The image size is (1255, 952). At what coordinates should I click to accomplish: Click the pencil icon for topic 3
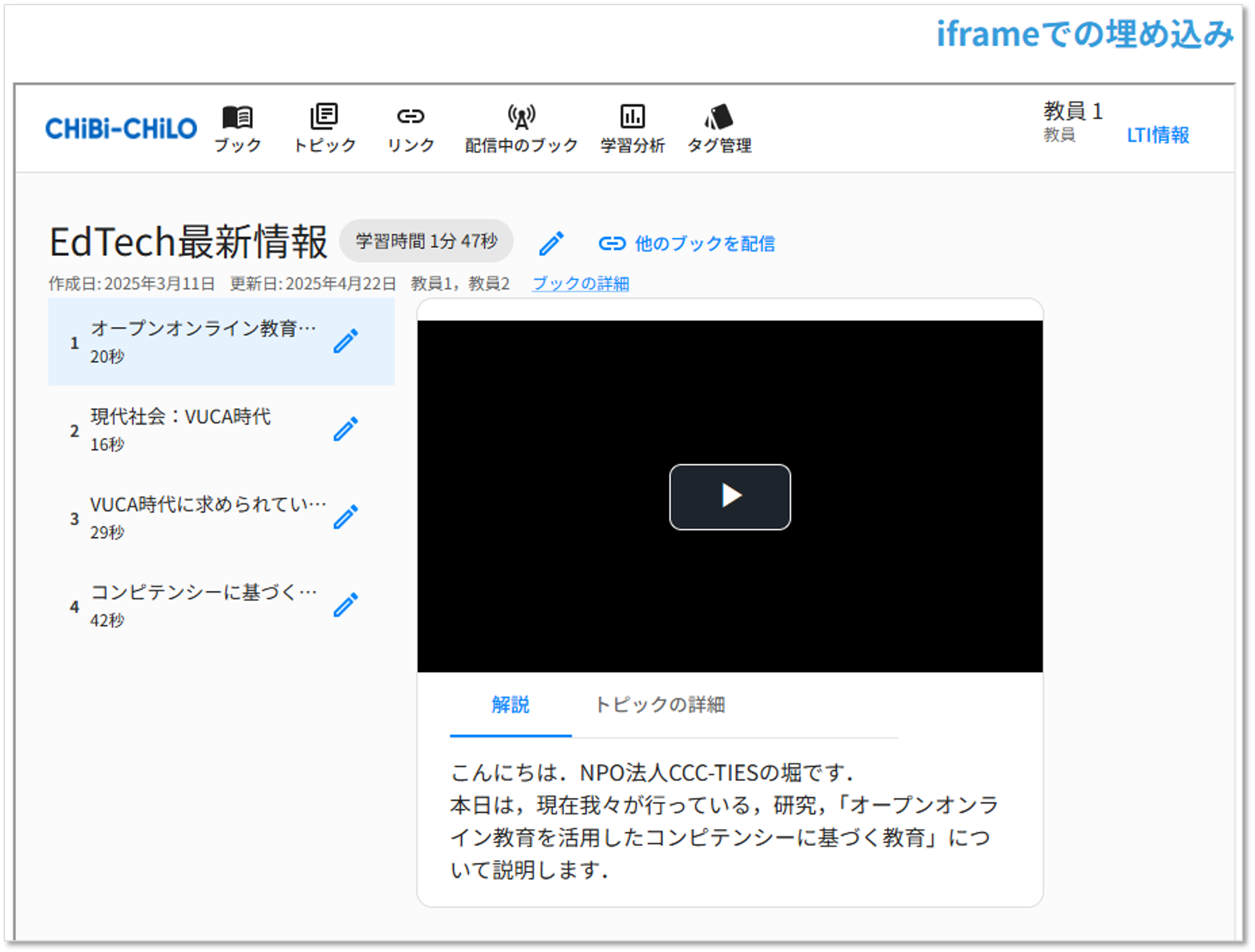[x=346, y=517]
